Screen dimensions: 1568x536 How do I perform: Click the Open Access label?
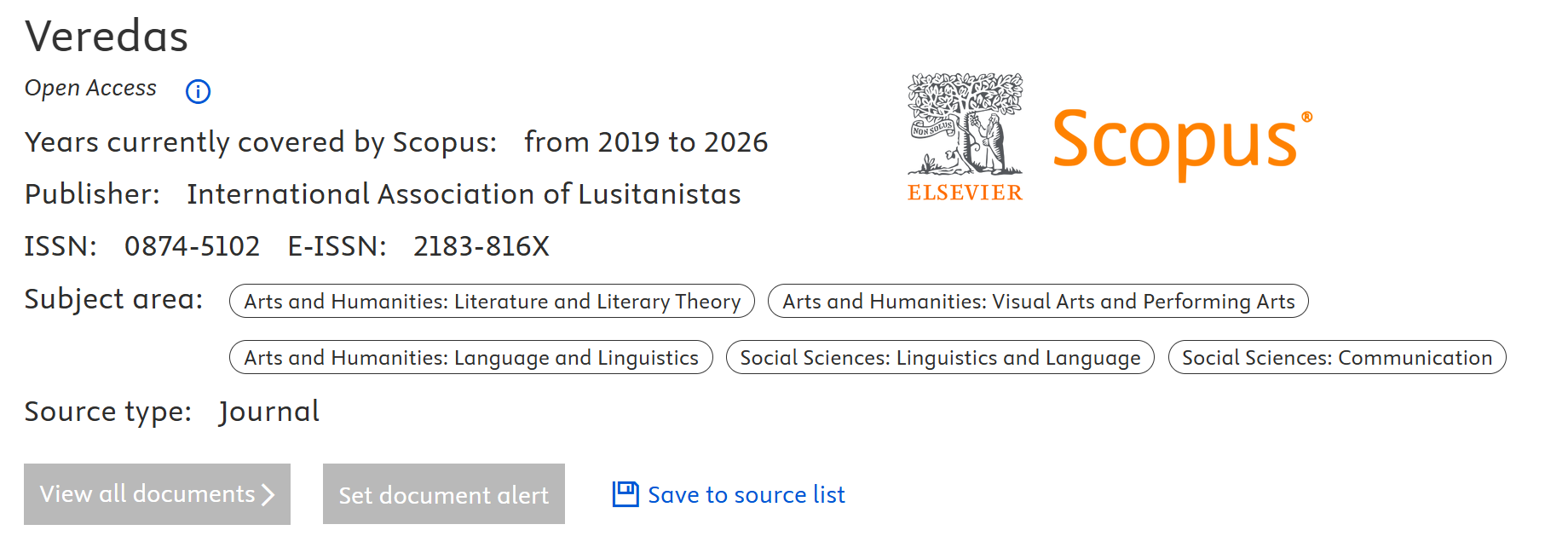[90, 88]
